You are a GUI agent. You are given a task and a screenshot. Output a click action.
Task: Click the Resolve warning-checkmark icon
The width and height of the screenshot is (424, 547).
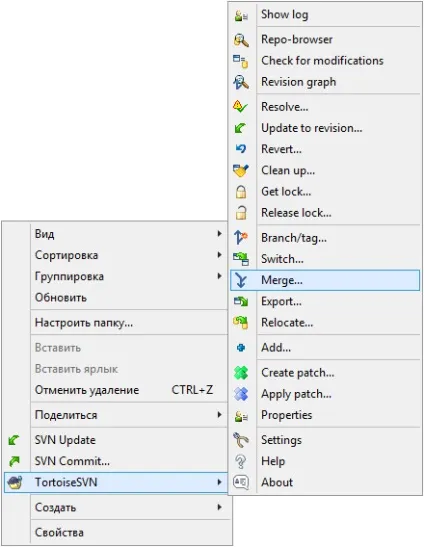240,106
